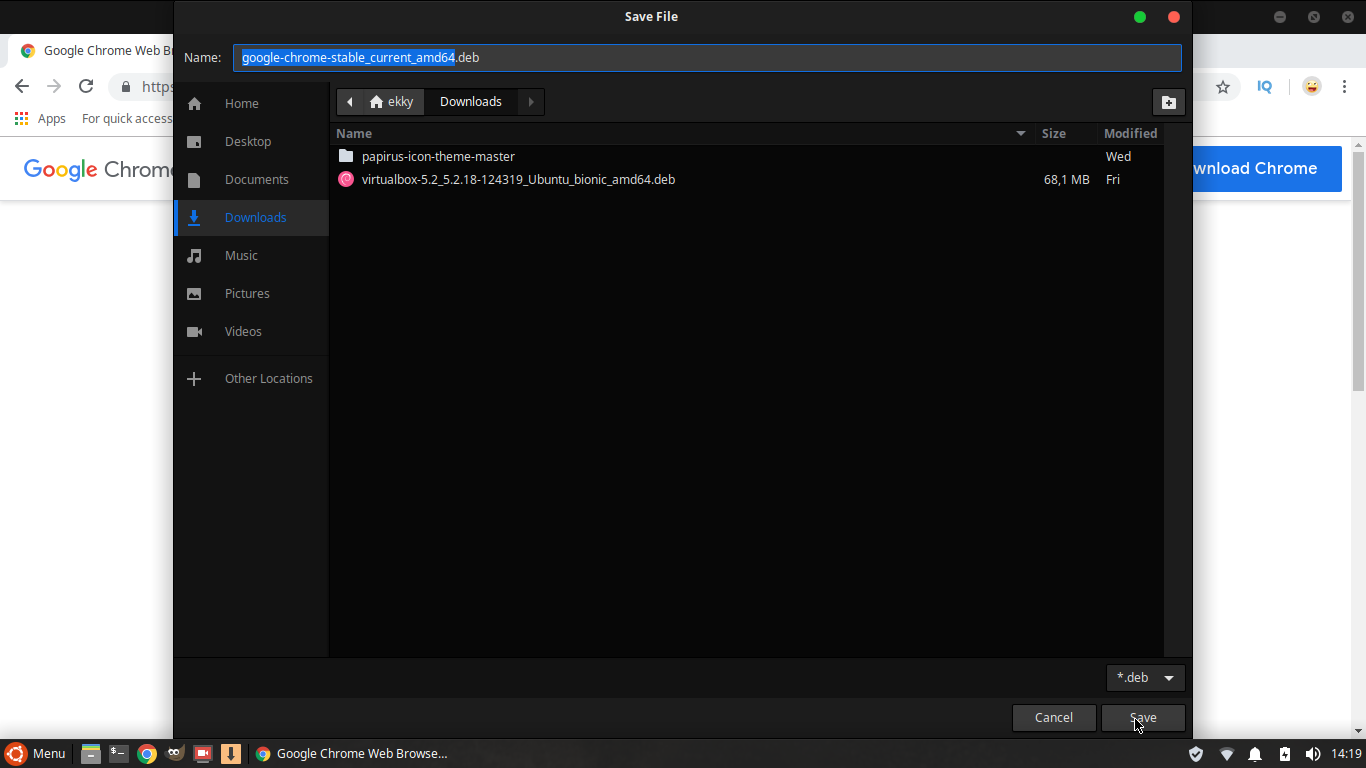Open the Wi-Fi network tray icon

[x=1226, y=754]
